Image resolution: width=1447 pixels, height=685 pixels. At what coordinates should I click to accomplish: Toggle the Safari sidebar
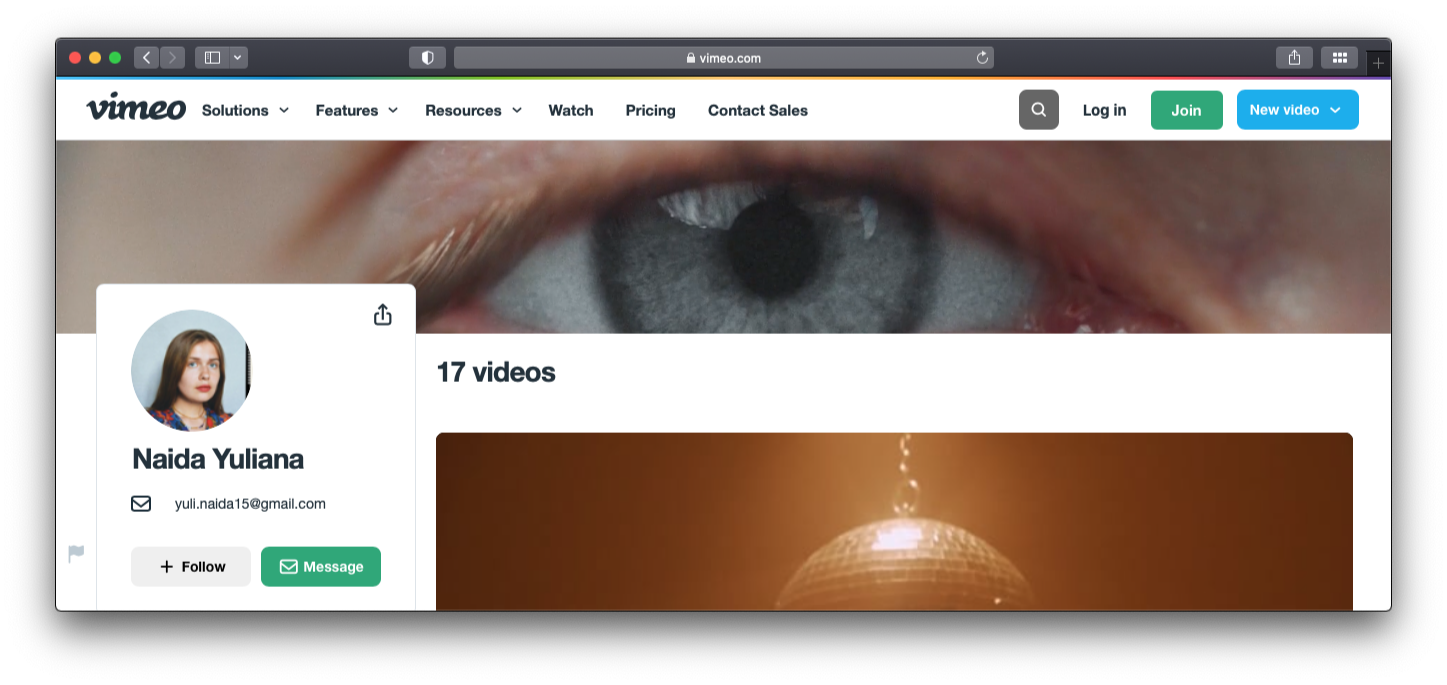[212, 58]
